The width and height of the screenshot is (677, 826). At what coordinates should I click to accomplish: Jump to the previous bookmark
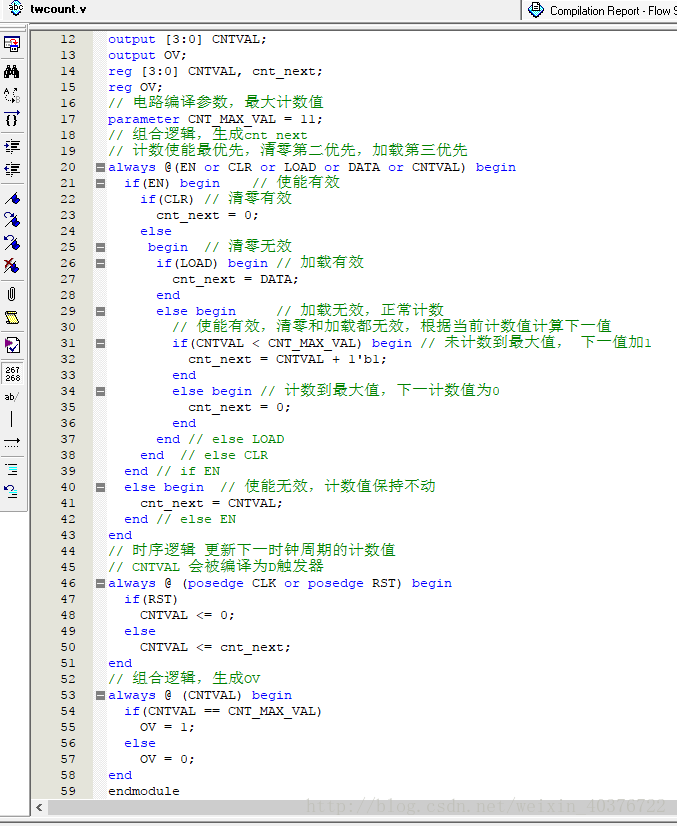pyautogui.click(x=12, y=243)
